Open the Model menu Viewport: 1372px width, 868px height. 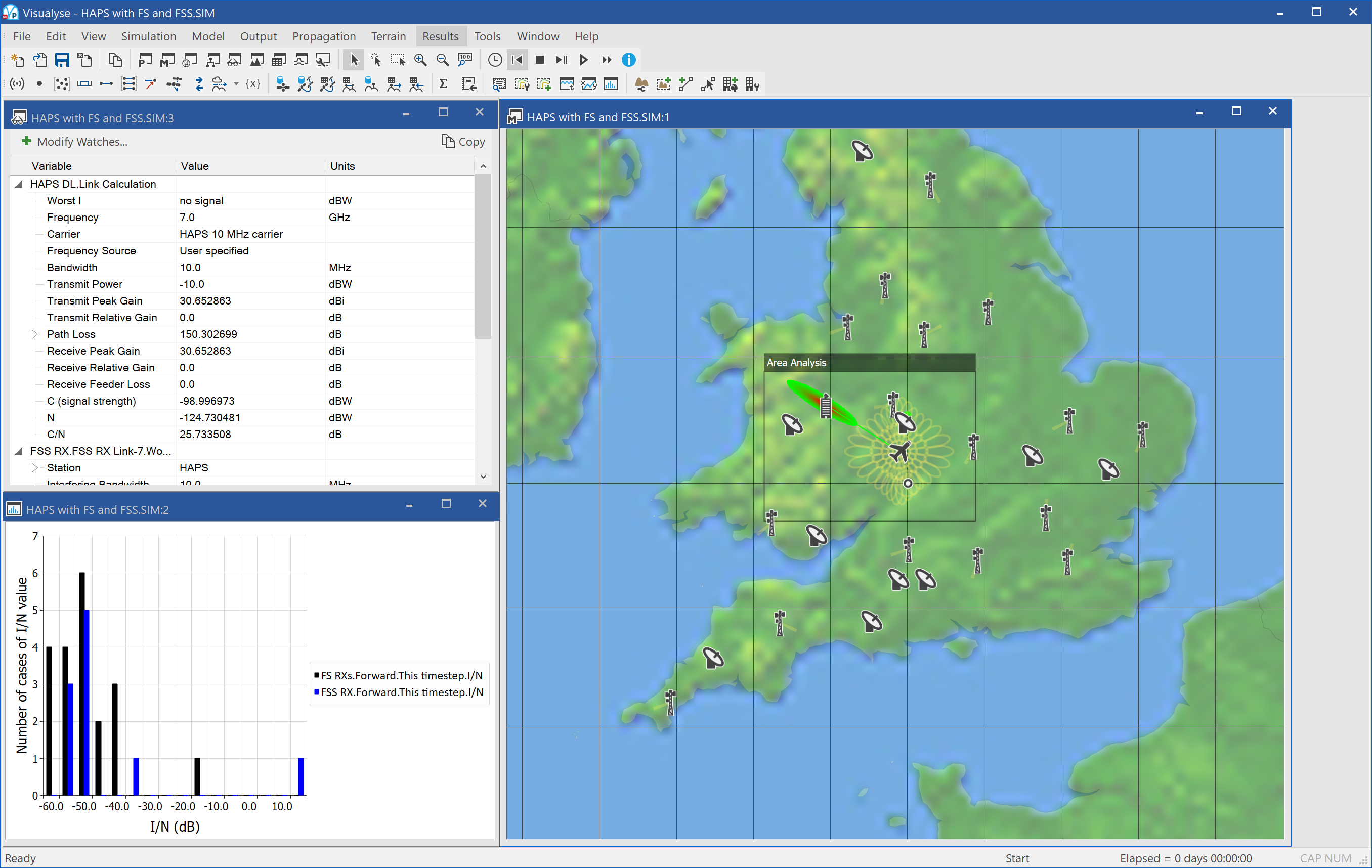click(208, 36)
